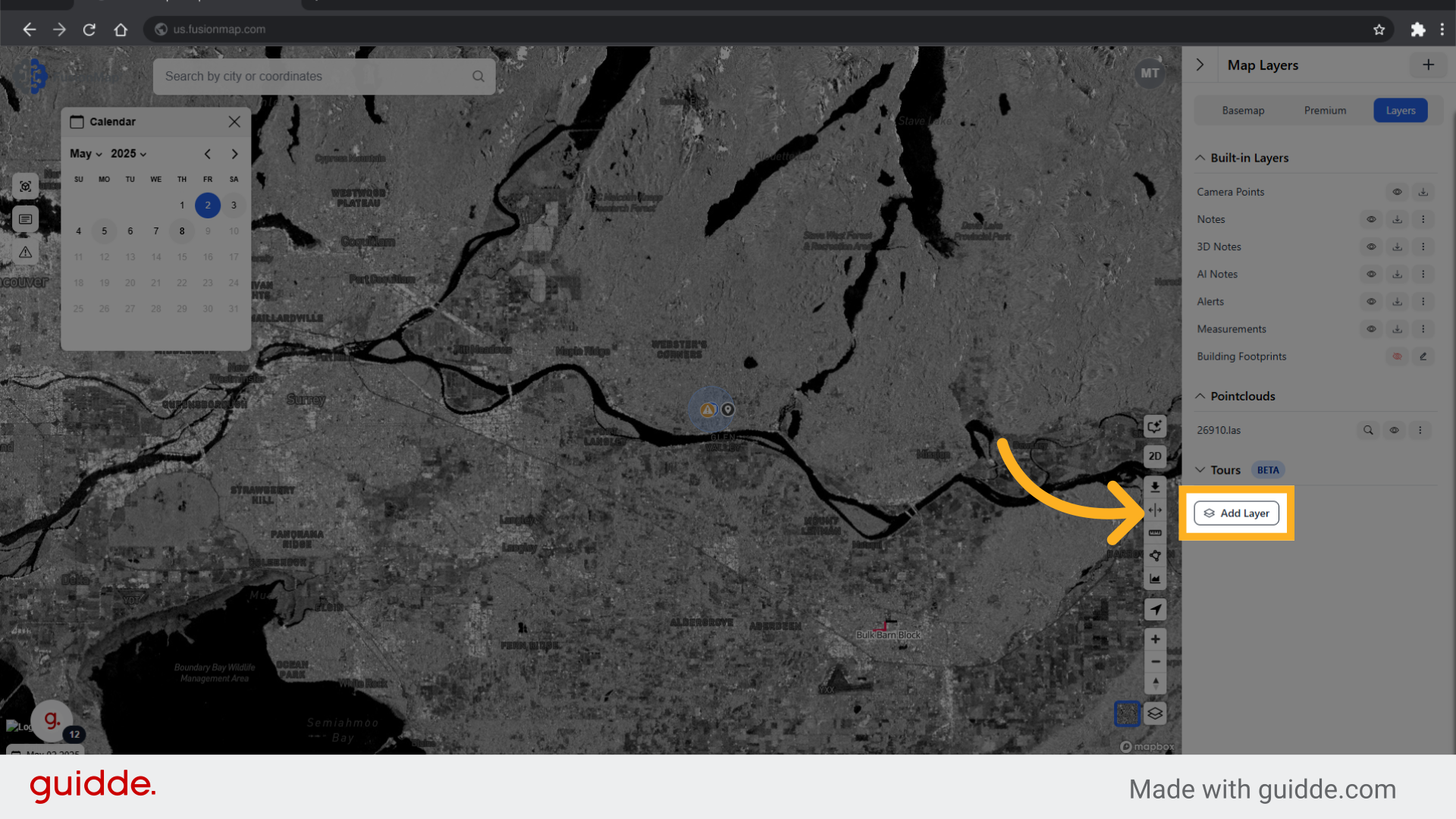Download the AI Notes layer
The width and height of the screenshot is (1456, 819).
pos(1397,274)
